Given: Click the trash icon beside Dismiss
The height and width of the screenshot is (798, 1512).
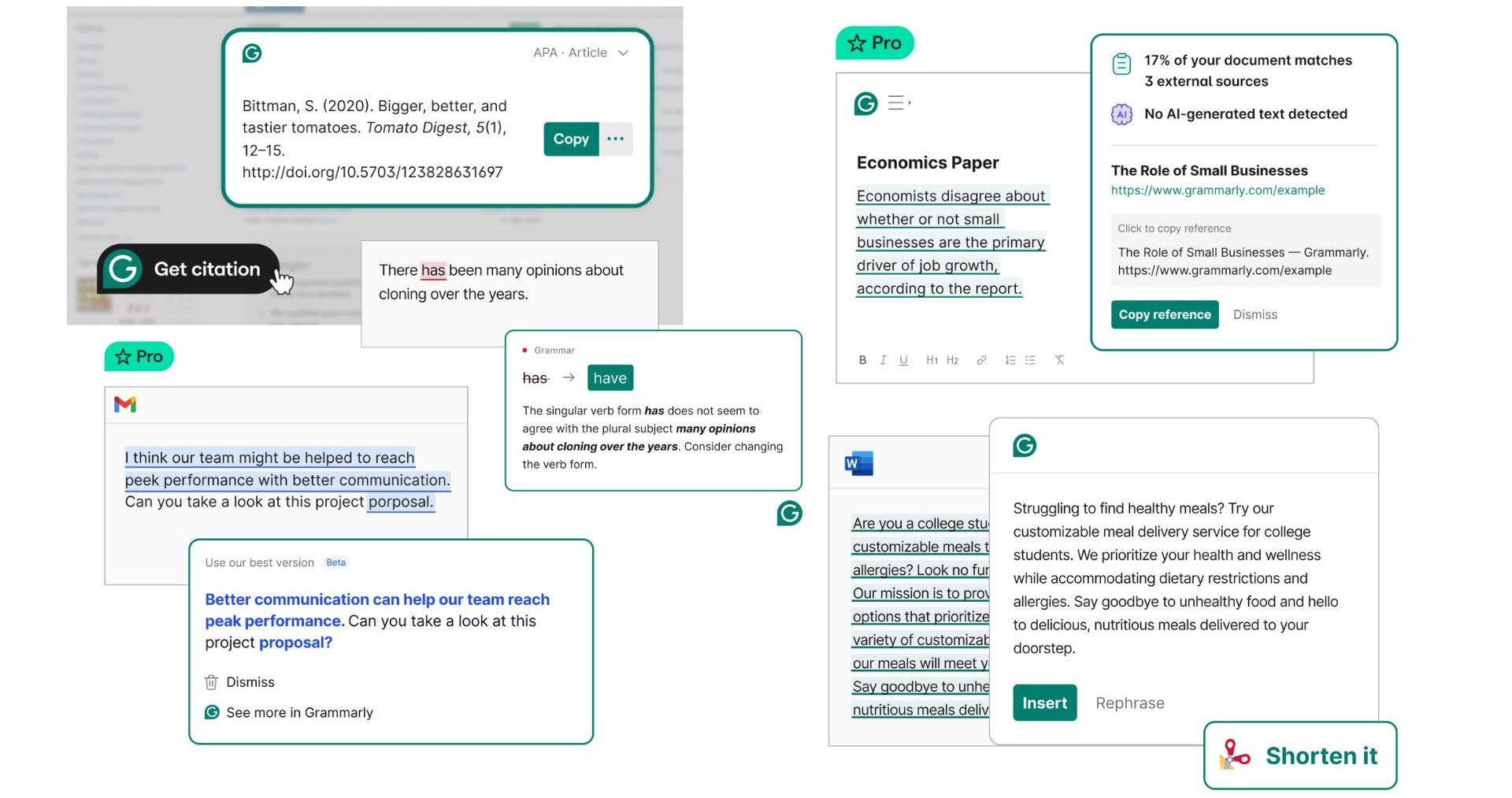Looking at the screenshot, I should (x=211, y=682).
